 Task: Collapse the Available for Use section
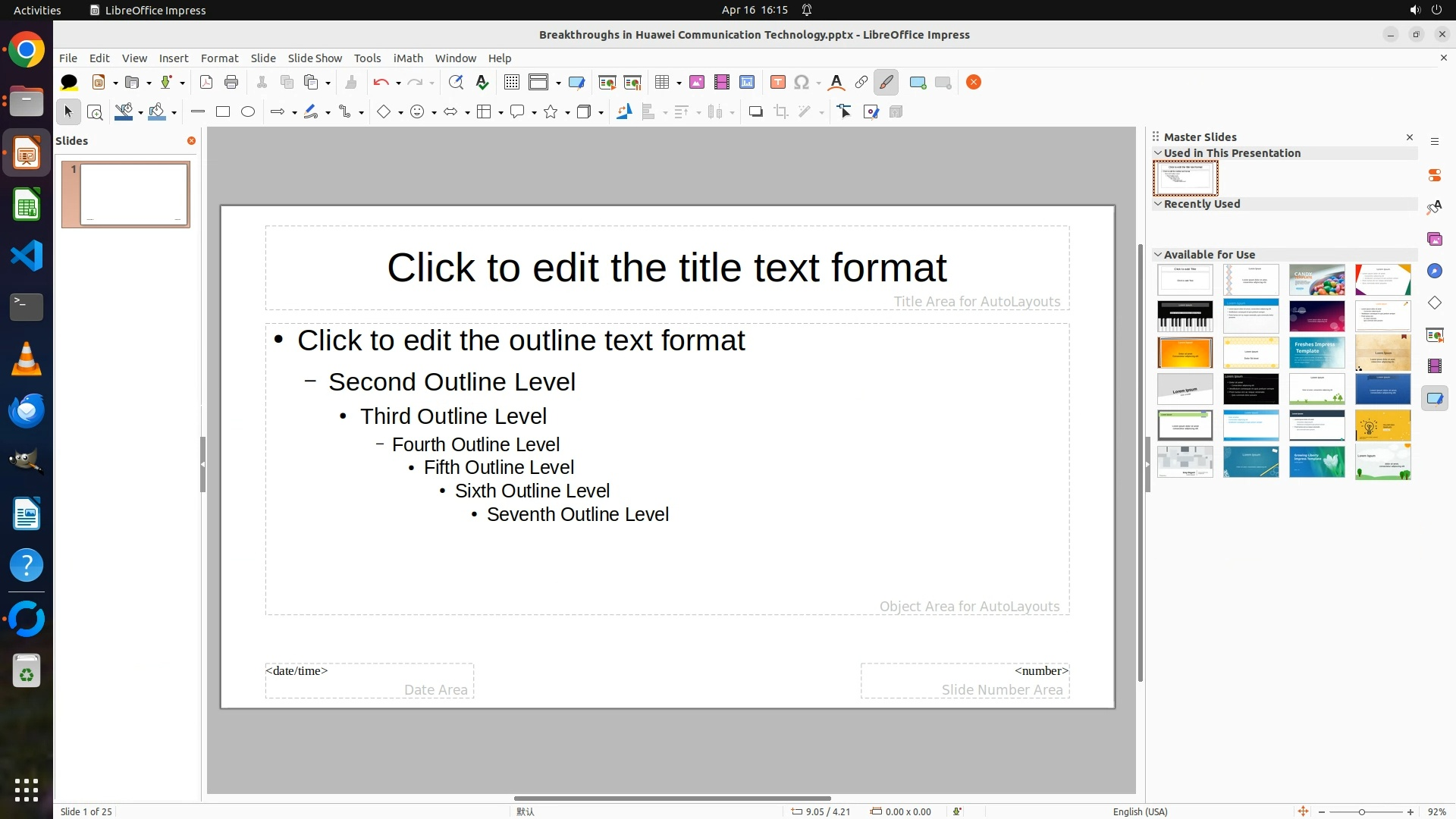click(x=1158, y=255)
